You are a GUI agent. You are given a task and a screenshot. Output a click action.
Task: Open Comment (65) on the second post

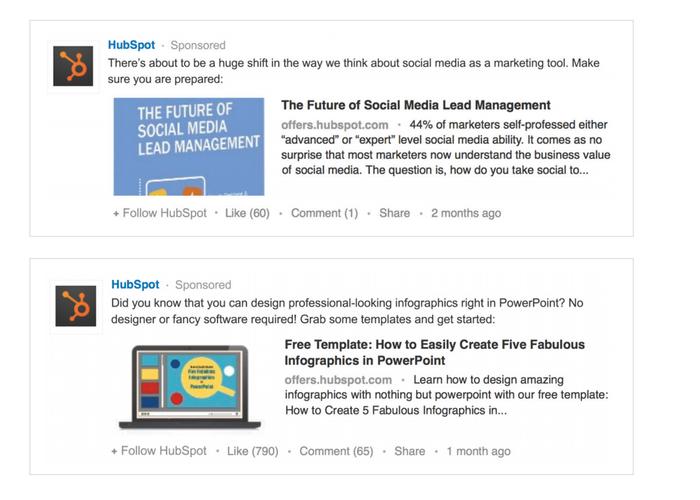[x=336, y=451]
